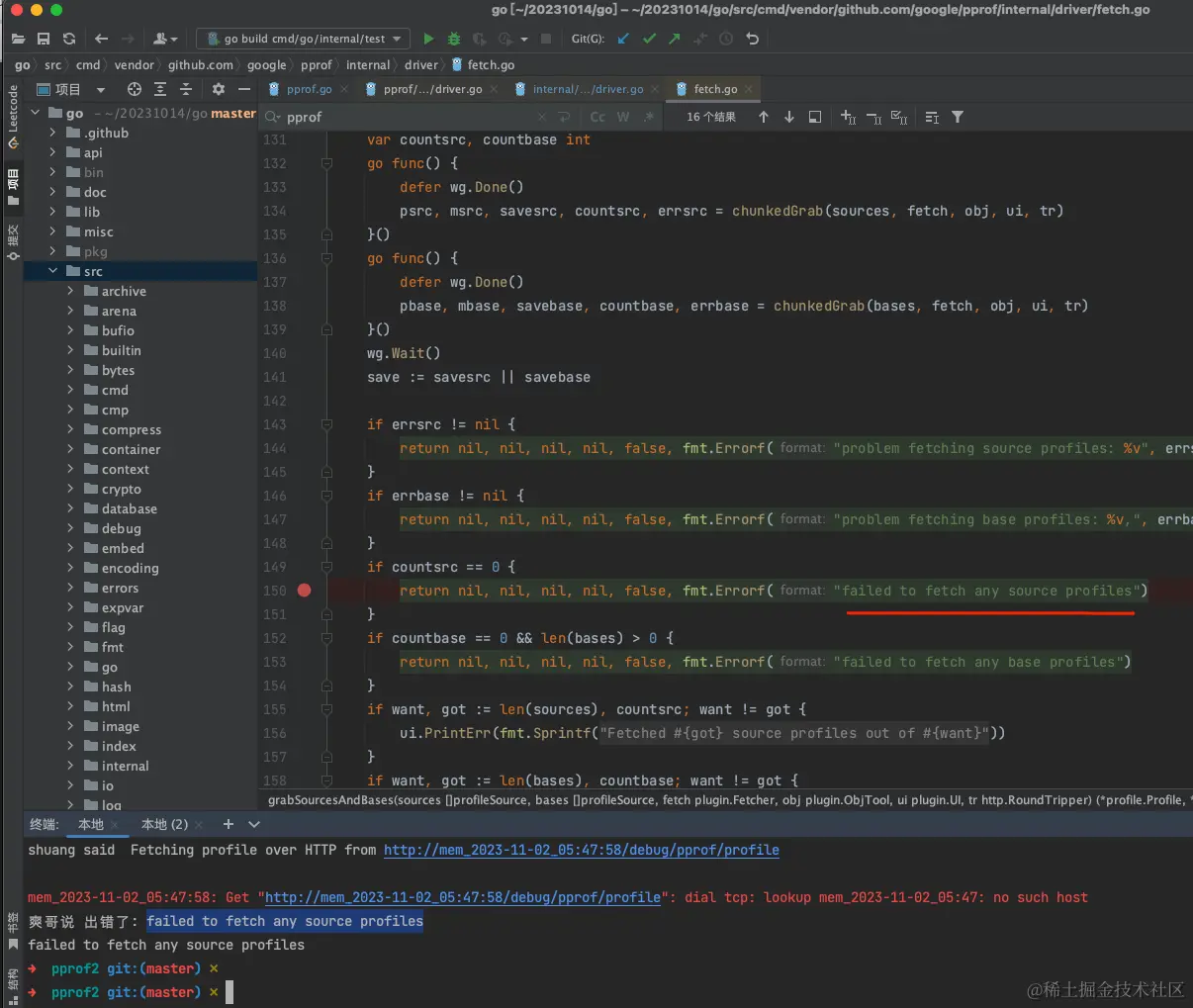Viewport: 1193px width, 1008px height.
Task: Open quoted pprof/profile URL in error line
Action: coord(463,897)
